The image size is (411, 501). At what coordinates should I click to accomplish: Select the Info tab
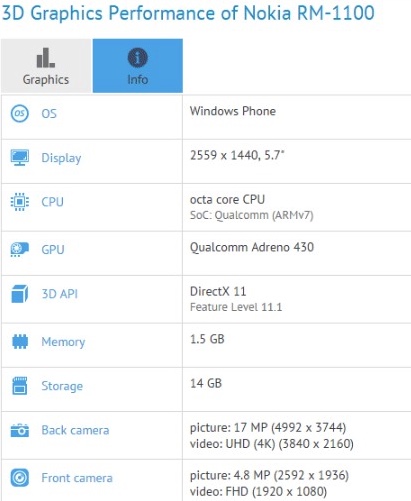point(138,66)
